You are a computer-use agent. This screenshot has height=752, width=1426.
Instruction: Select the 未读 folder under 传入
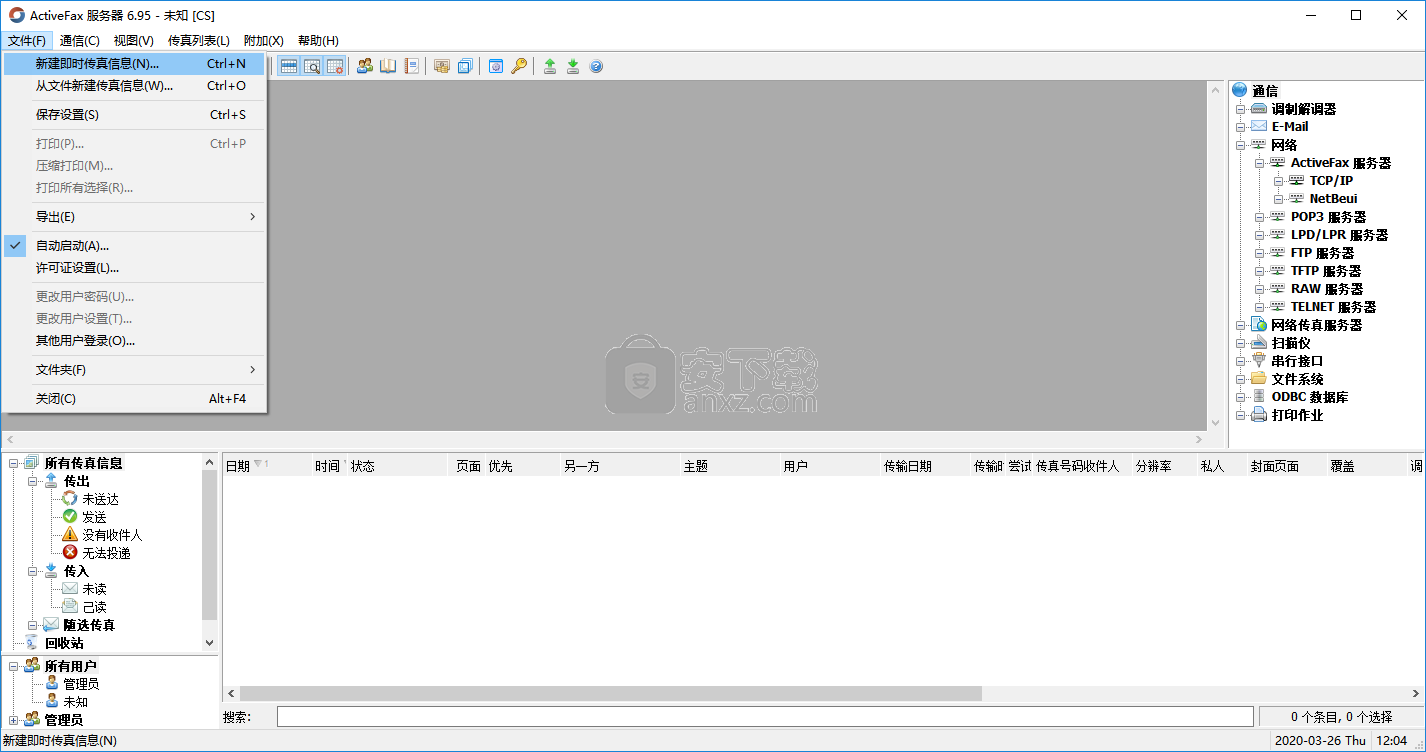94,589
